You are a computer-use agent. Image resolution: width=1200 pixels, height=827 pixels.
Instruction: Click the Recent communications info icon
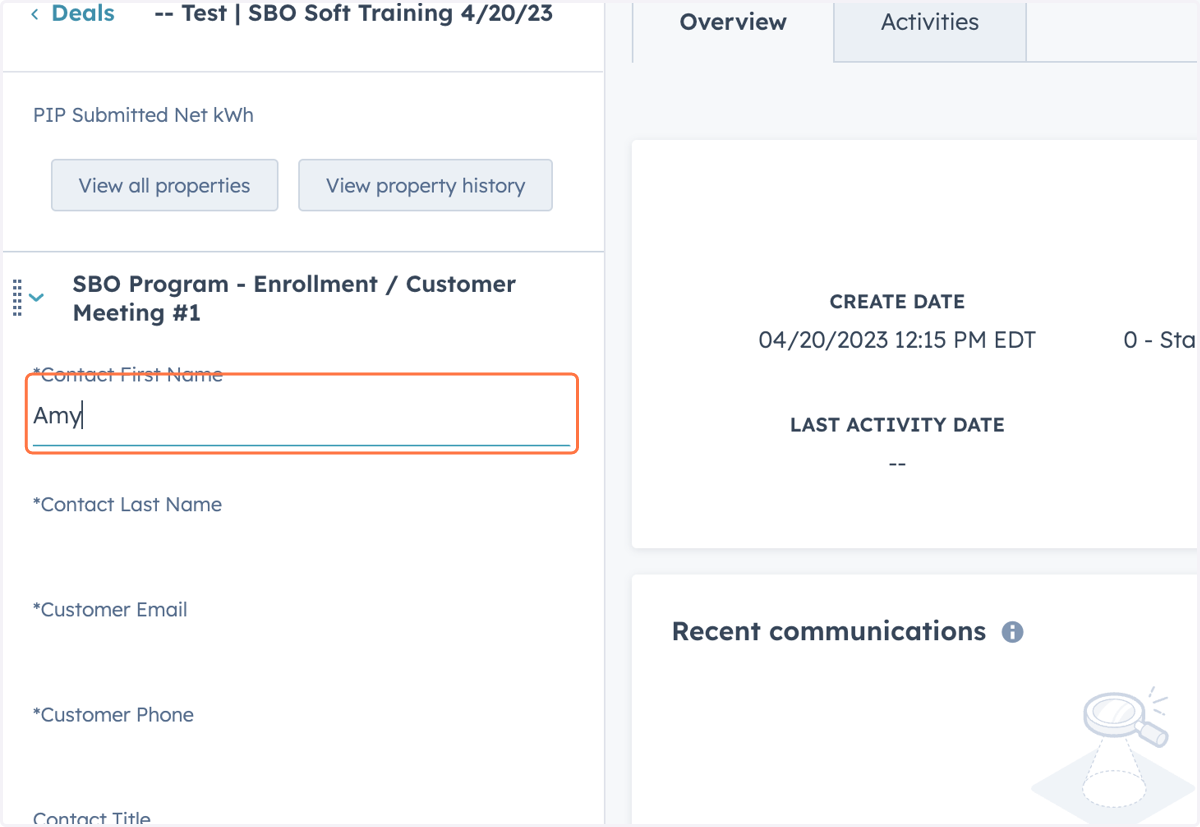pyautogui.click(x=1012, y=632)
